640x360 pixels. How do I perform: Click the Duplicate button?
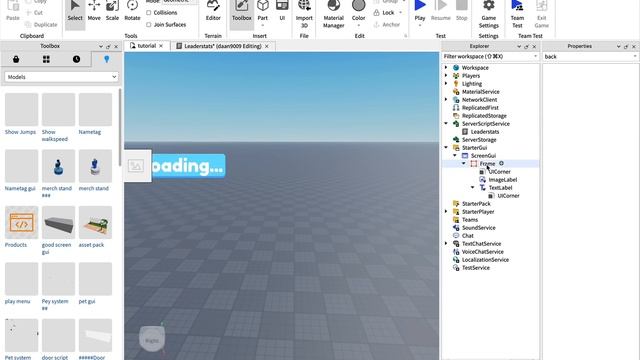tap(42, 24)
